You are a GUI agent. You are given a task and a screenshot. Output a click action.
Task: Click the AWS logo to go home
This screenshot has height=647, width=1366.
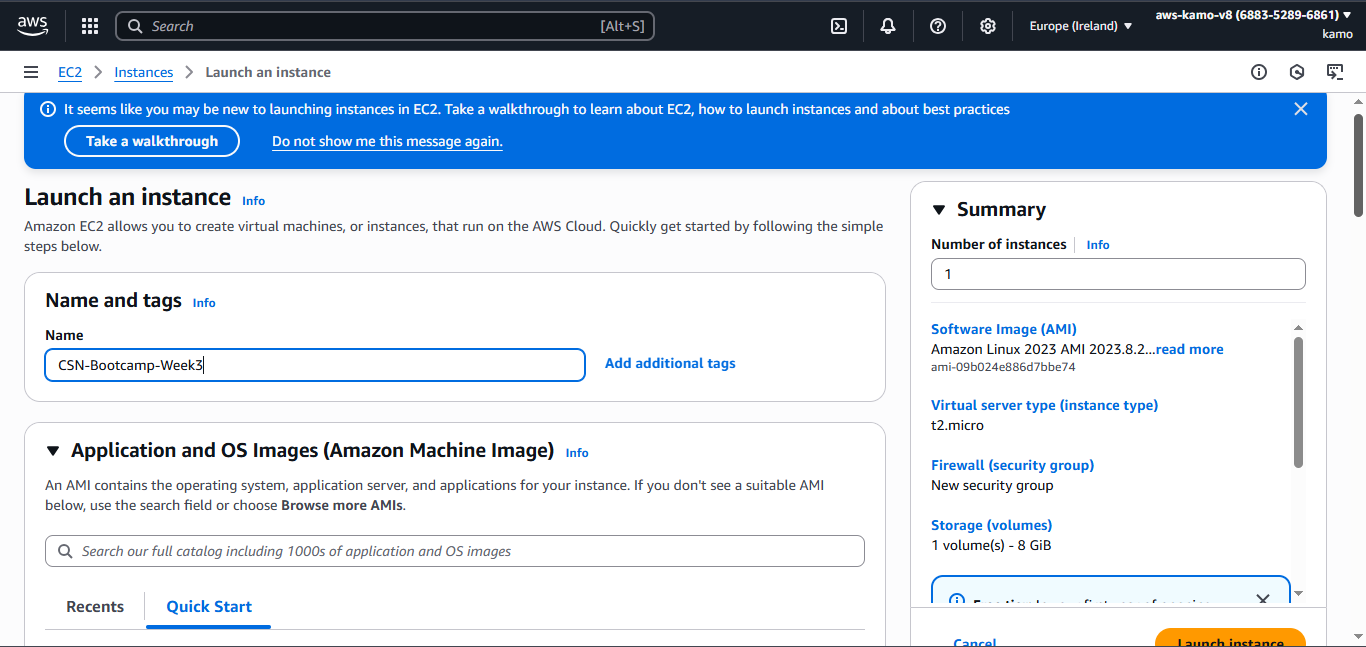pyautogui.click(x=32, y=25)
